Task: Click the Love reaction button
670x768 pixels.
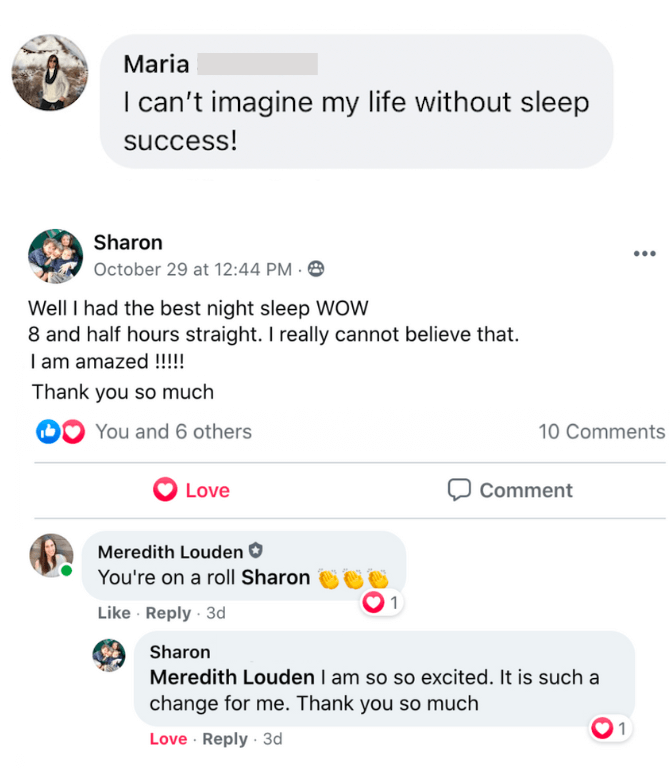Action: (x=191, y=490)
